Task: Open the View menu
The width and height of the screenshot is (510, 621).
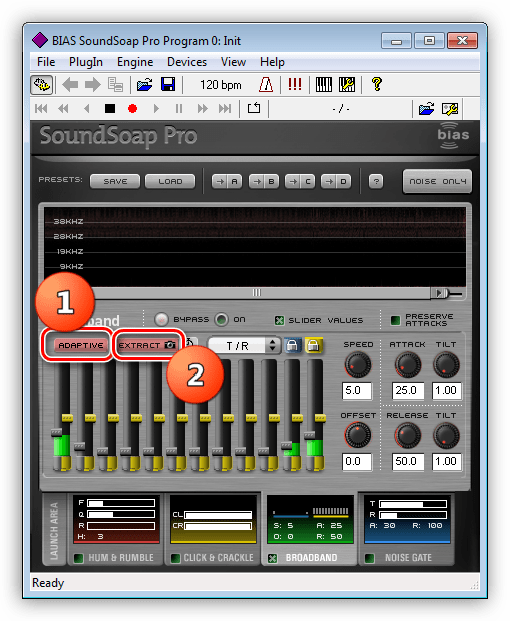Action: click(233, 62)
